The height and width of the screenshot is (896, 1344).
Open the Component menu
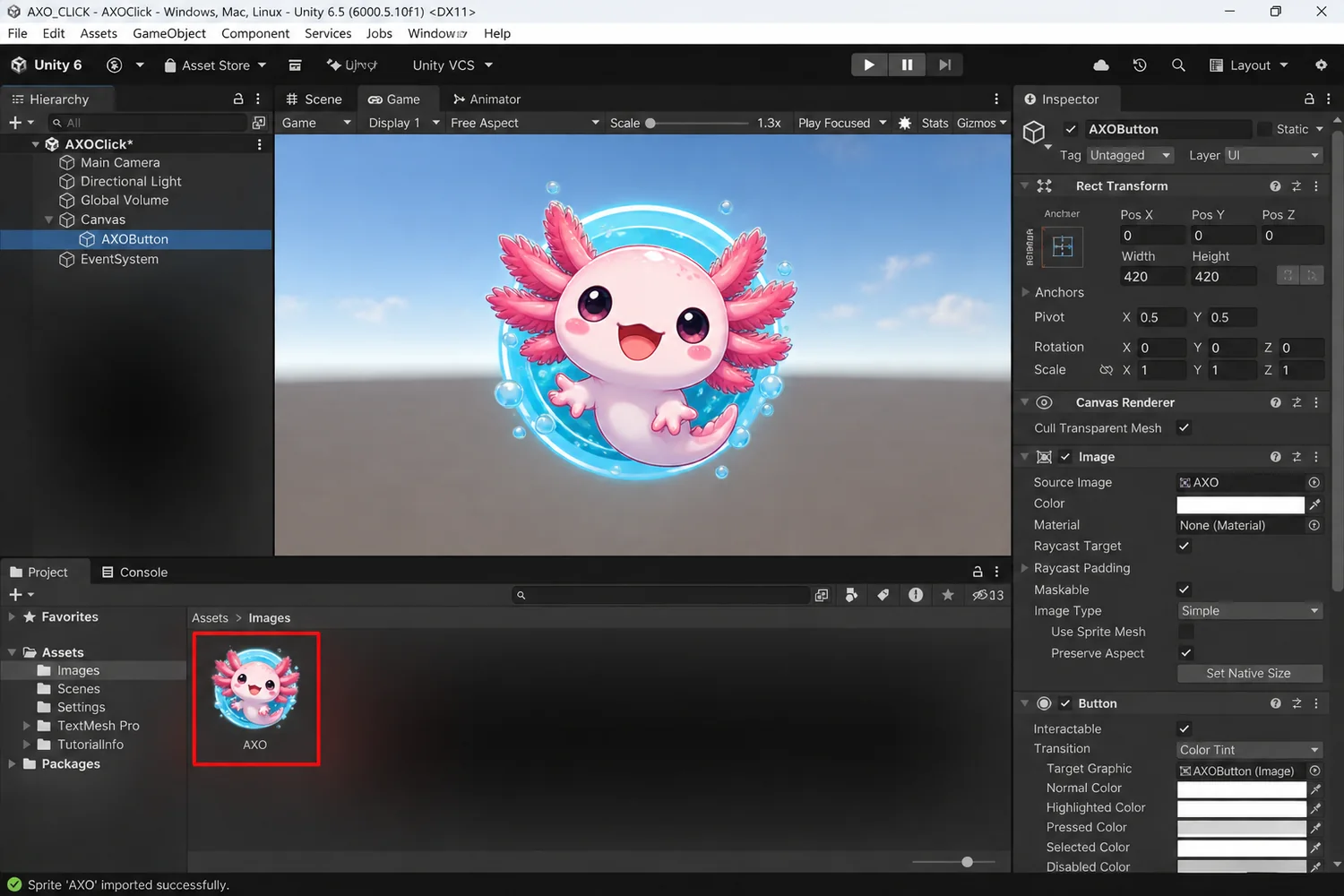click(x=255, y=33)
